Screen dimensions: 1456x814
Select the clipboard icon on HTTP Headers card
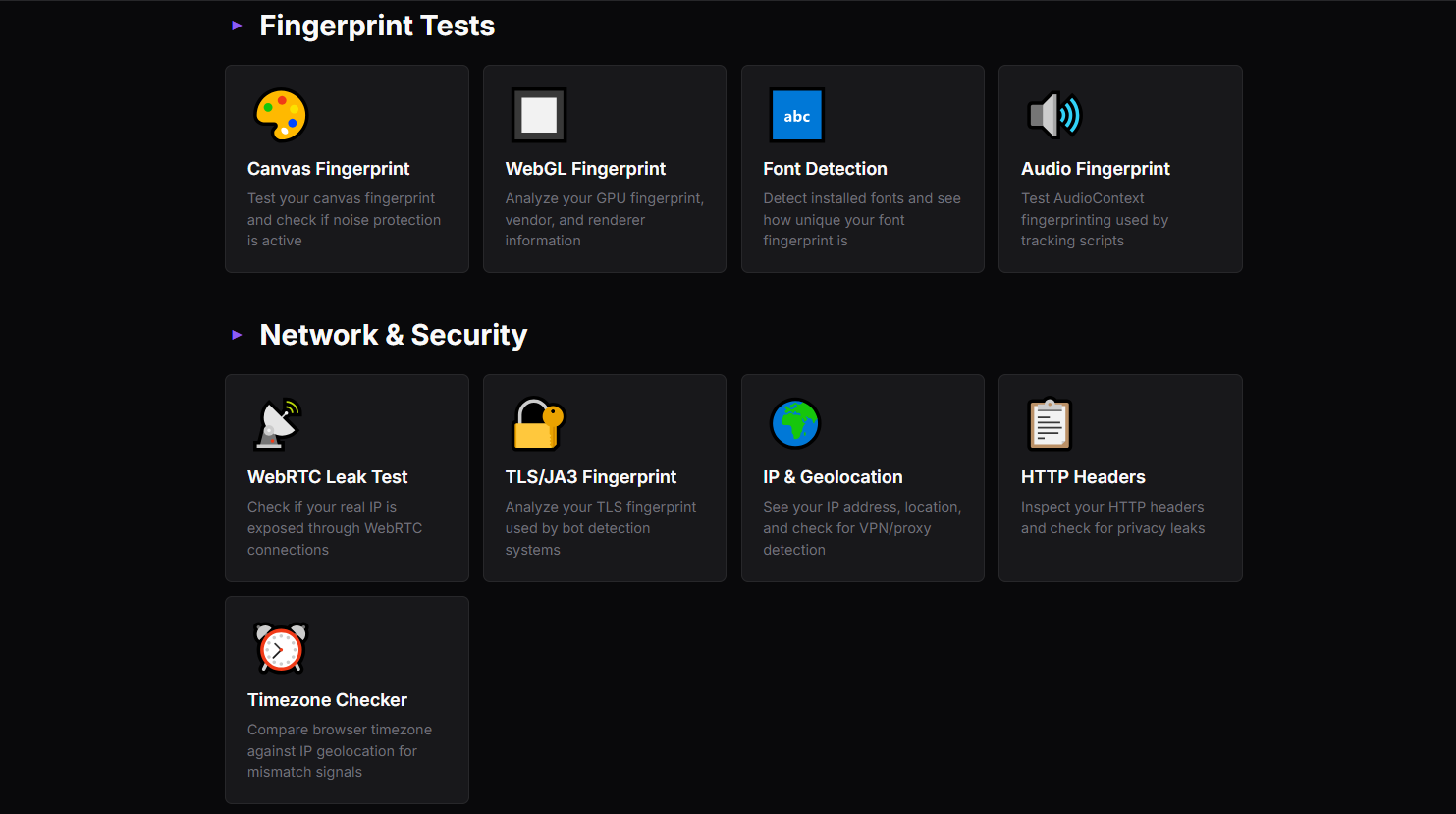[1050, 423]
